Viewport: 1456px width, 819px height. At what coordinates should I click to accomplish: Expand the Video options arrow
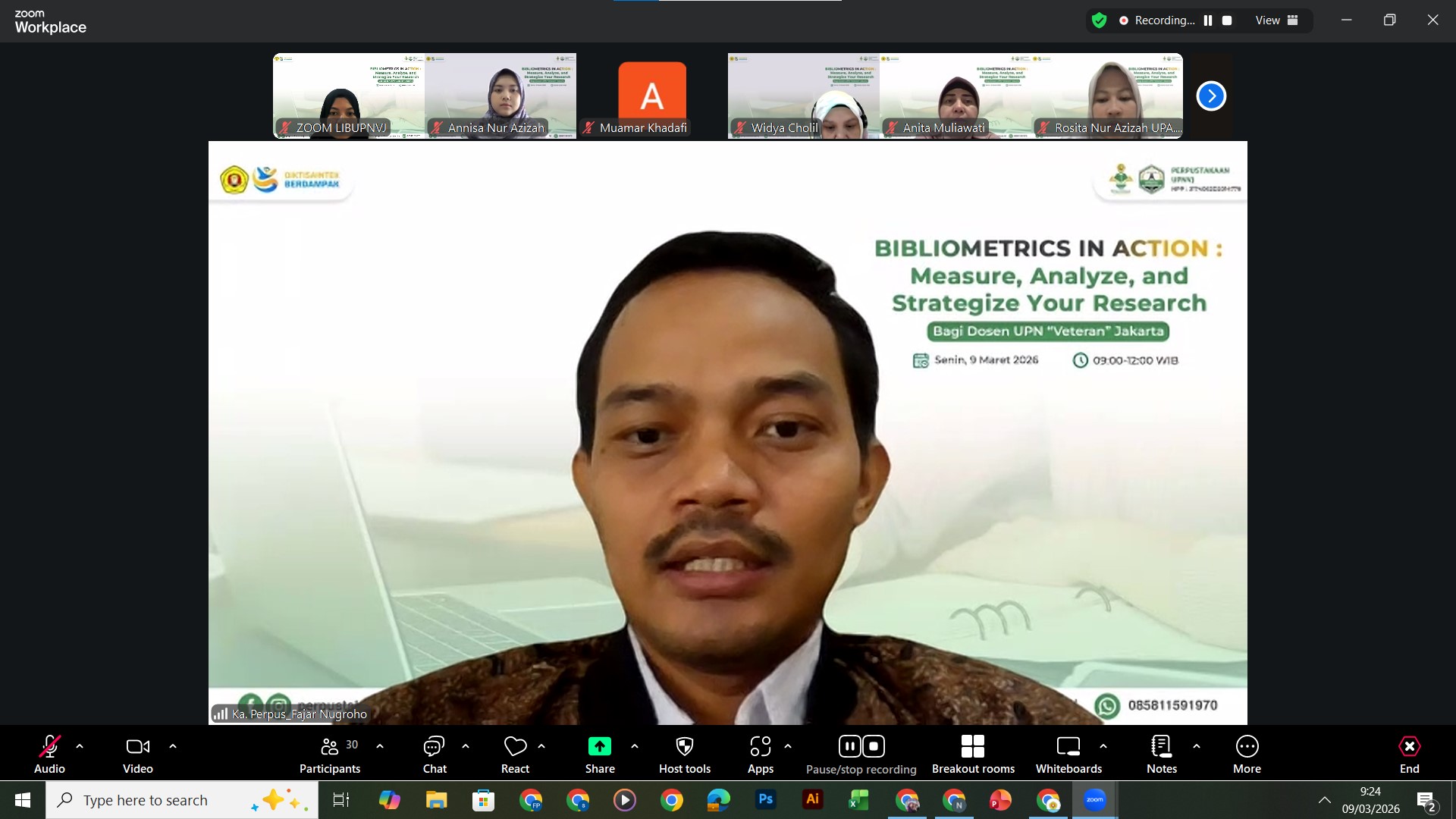coord(173,746)
